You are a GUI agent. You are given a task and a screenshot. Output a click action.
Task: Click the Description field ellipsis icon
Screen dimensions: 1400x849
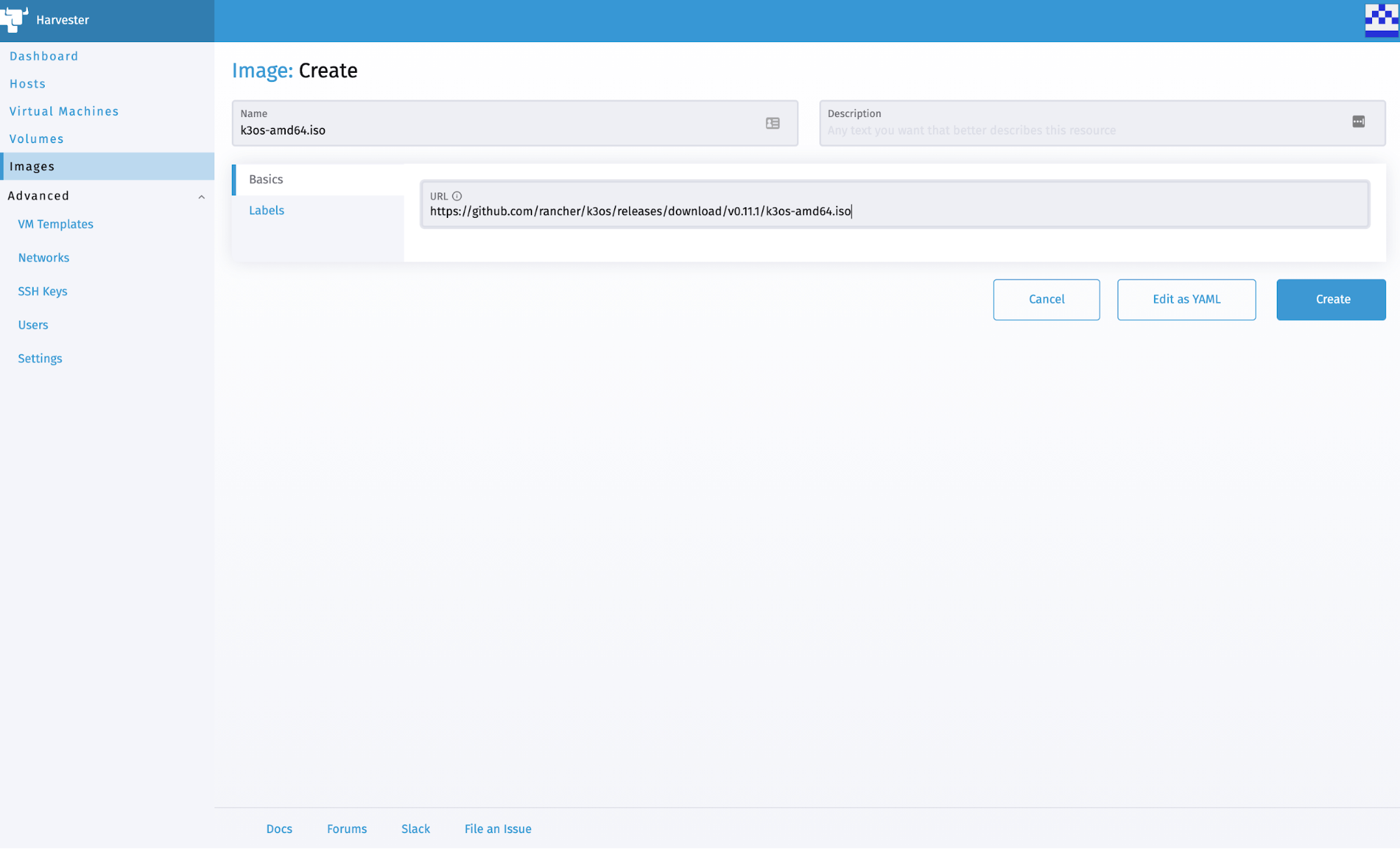coord(1358,122)
